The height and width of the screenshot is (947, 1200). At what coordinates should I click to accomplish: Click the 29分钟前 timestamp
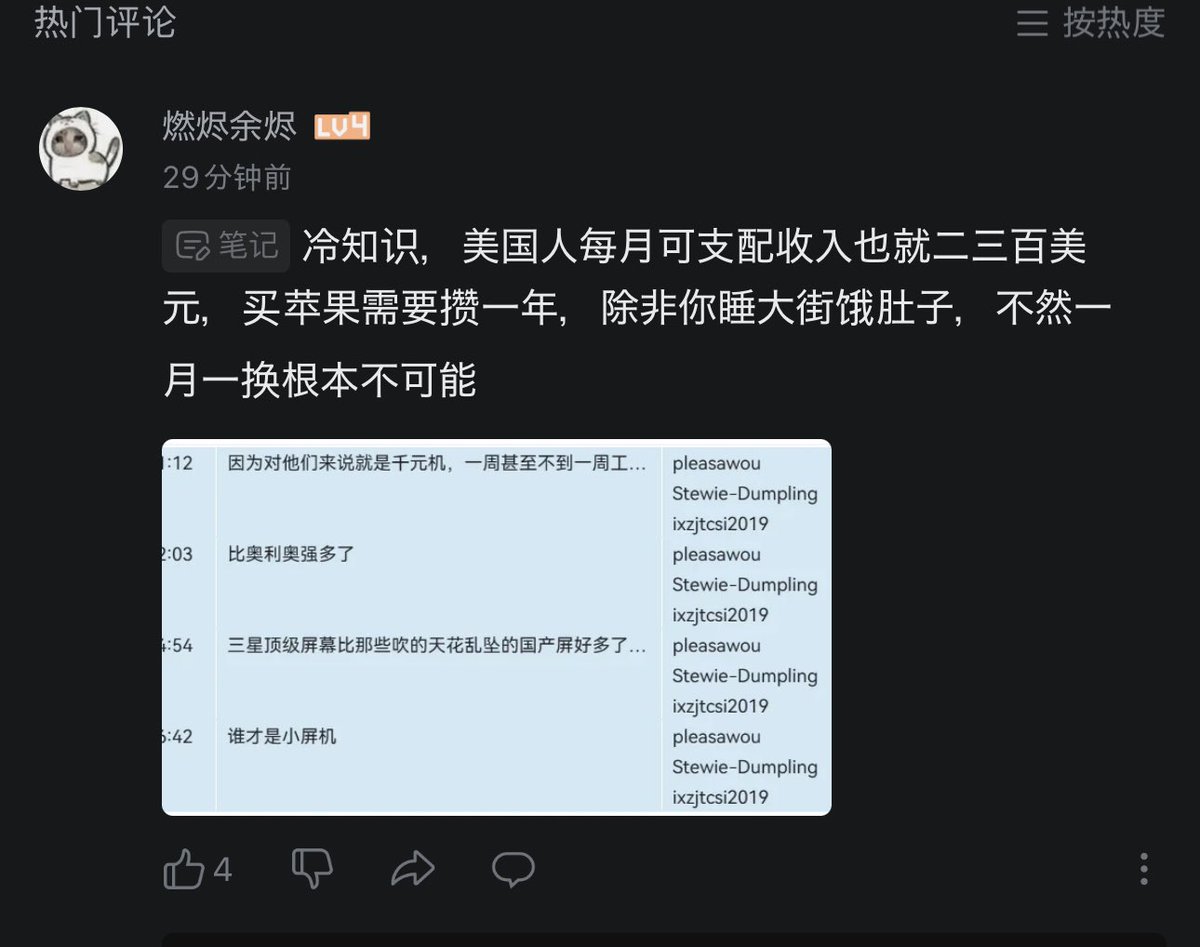tap(227, 178)
